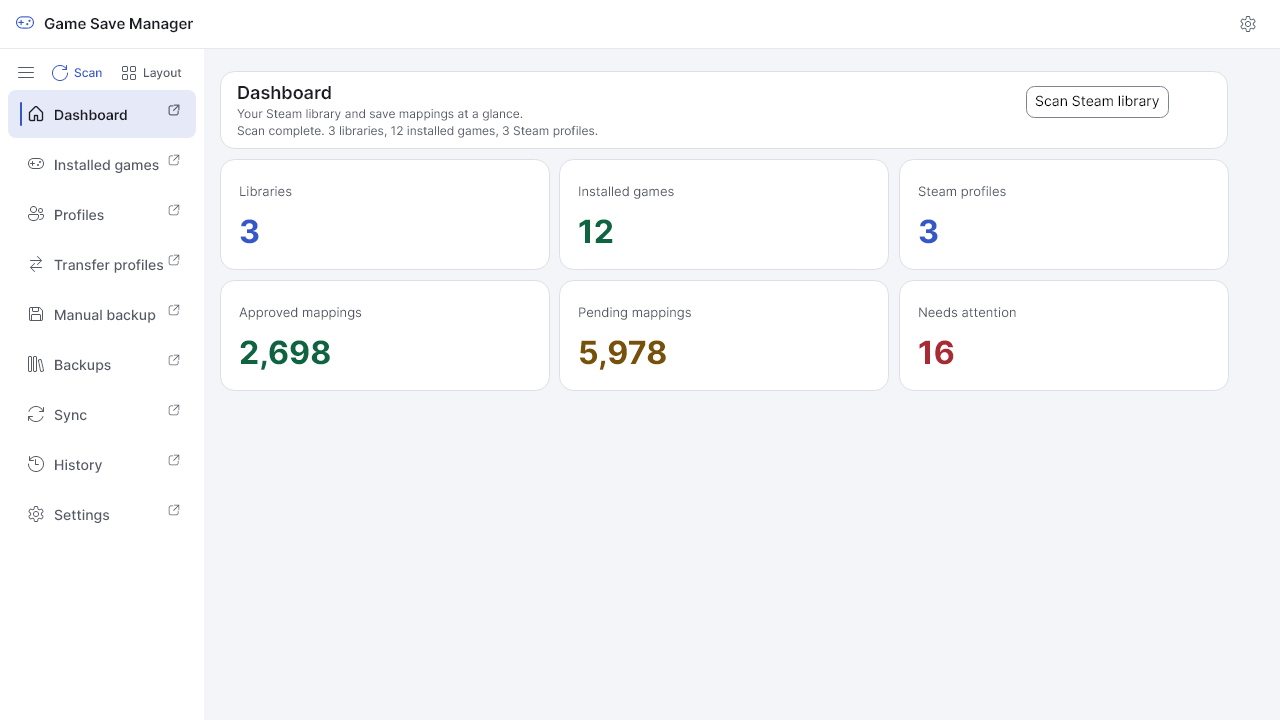Click the home icon beside Dashboard
The height and width of the screenshot is (720, 1280).
[x=36, y=114]
